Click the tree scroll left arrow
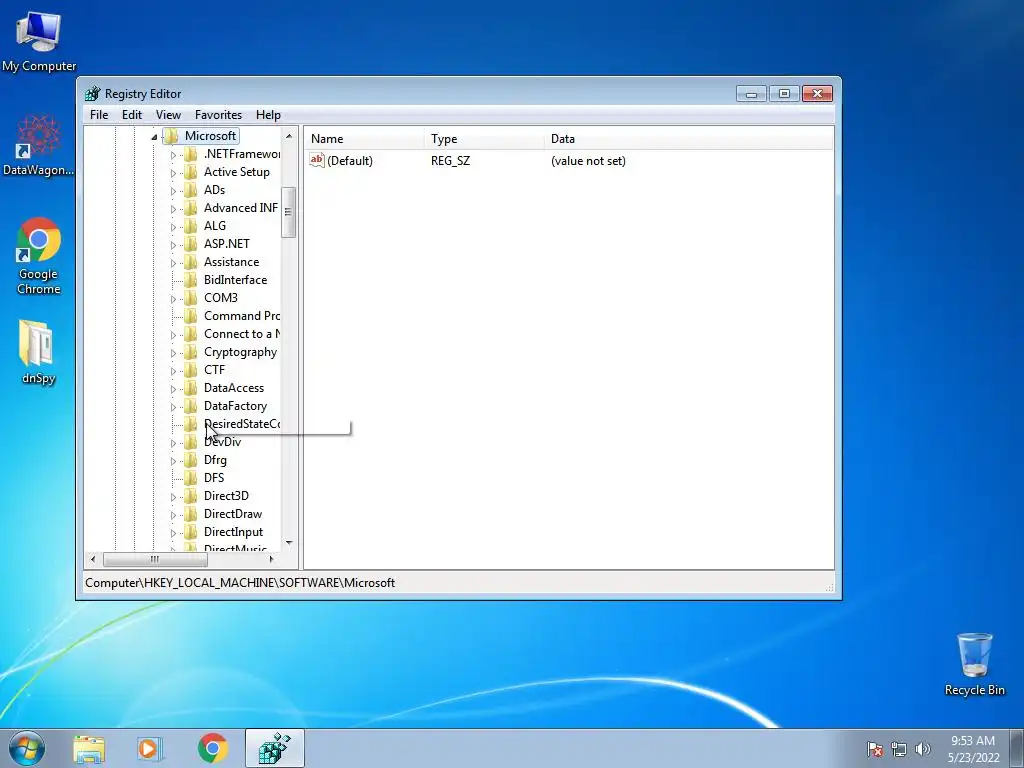The image size is (1024, 768). pyautogui.click(x=93, y=559)
